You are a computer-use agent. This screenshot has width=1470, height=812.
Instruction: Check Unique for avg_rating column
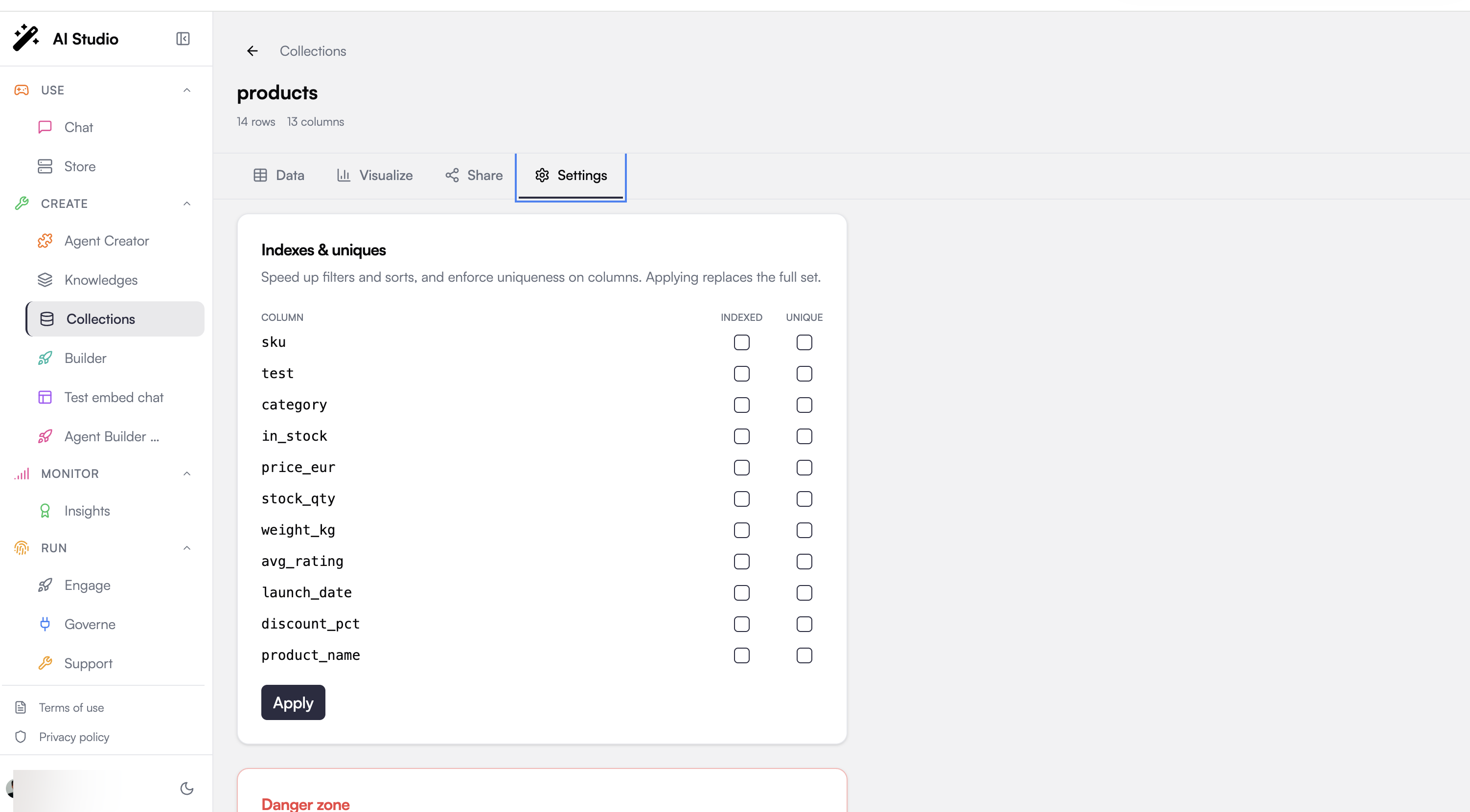click(x=804, y=562)
